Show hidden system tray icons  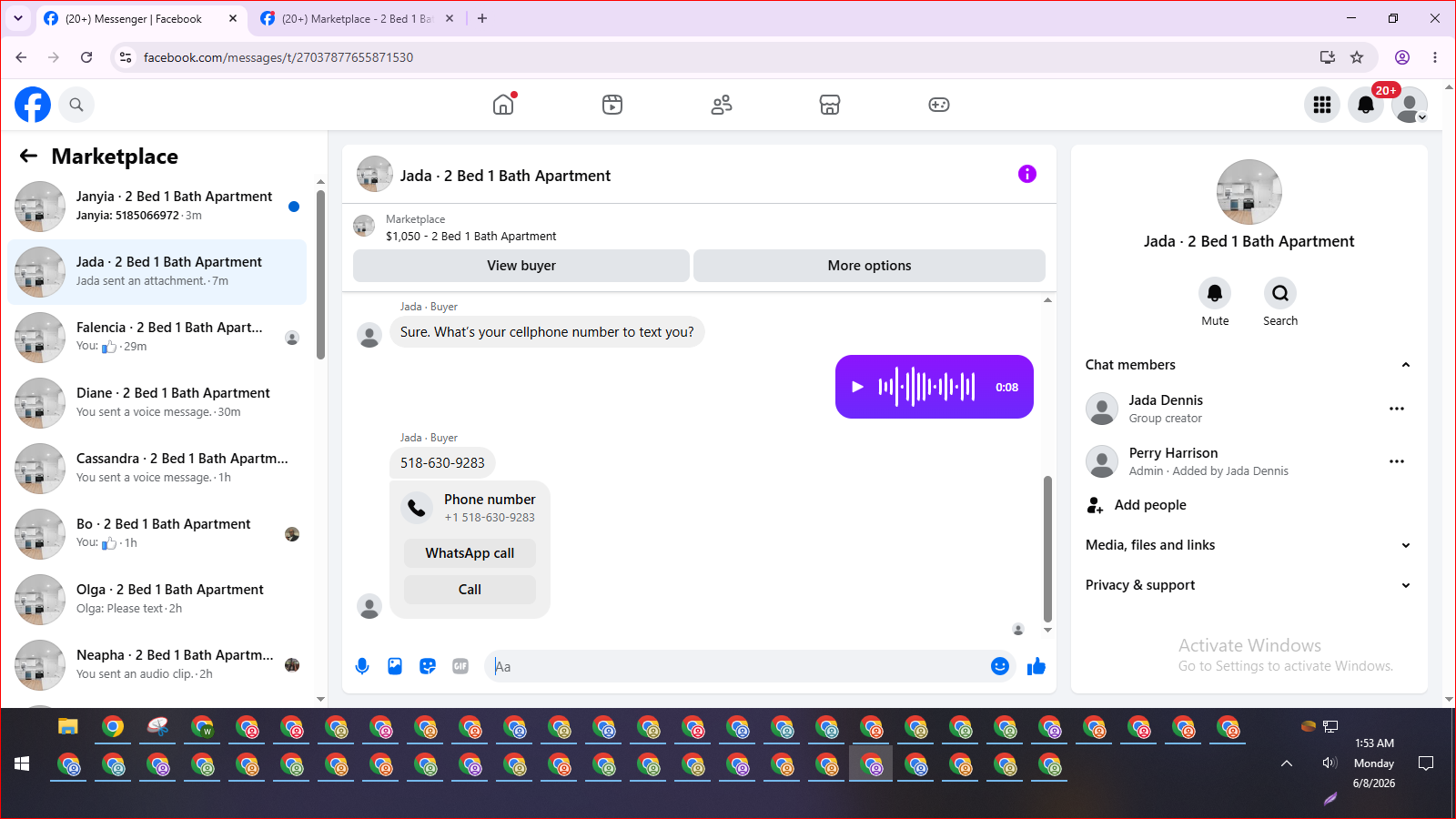(1287, 763)
